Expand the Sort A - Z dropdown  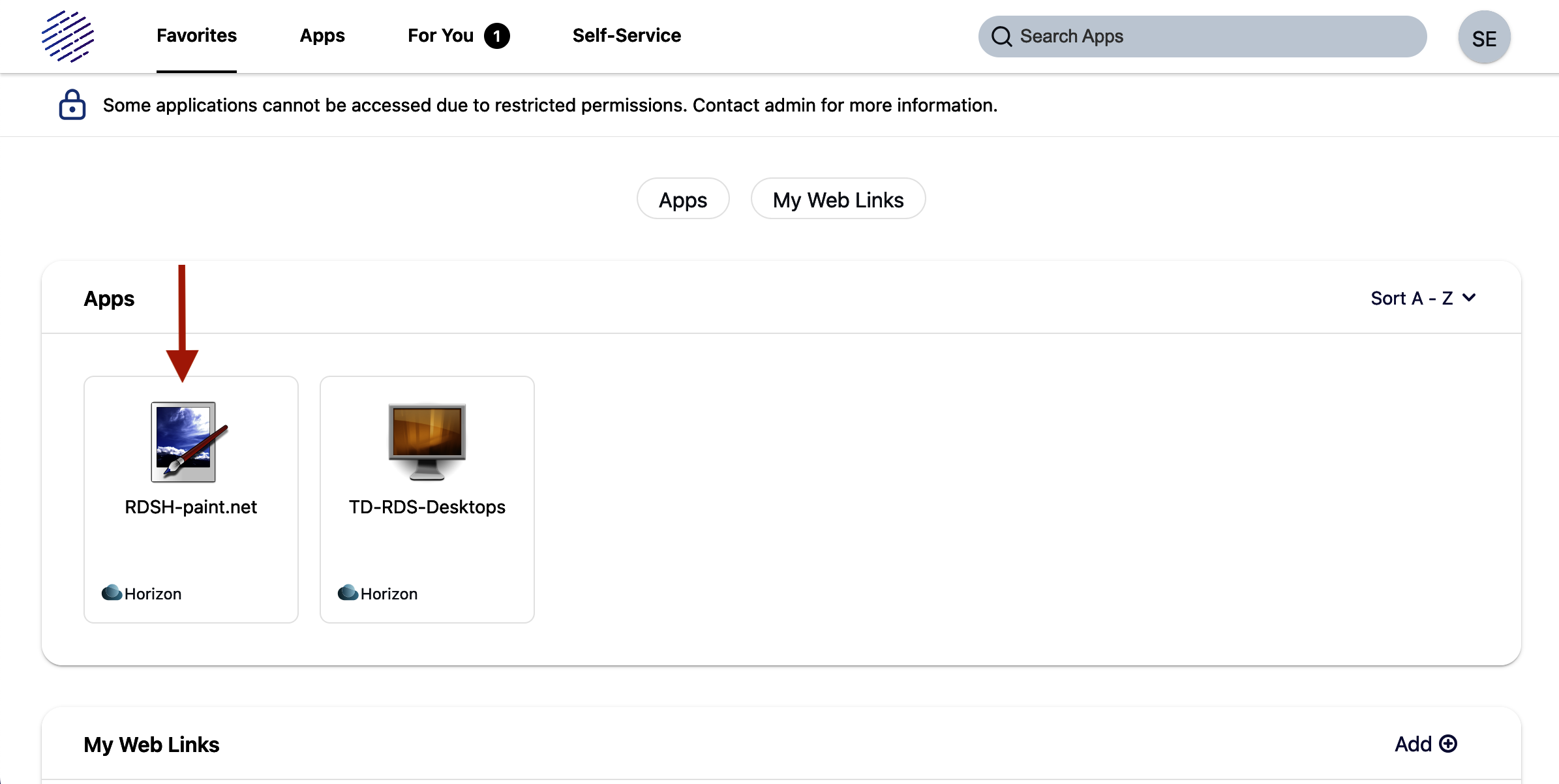coord(1412,298)
